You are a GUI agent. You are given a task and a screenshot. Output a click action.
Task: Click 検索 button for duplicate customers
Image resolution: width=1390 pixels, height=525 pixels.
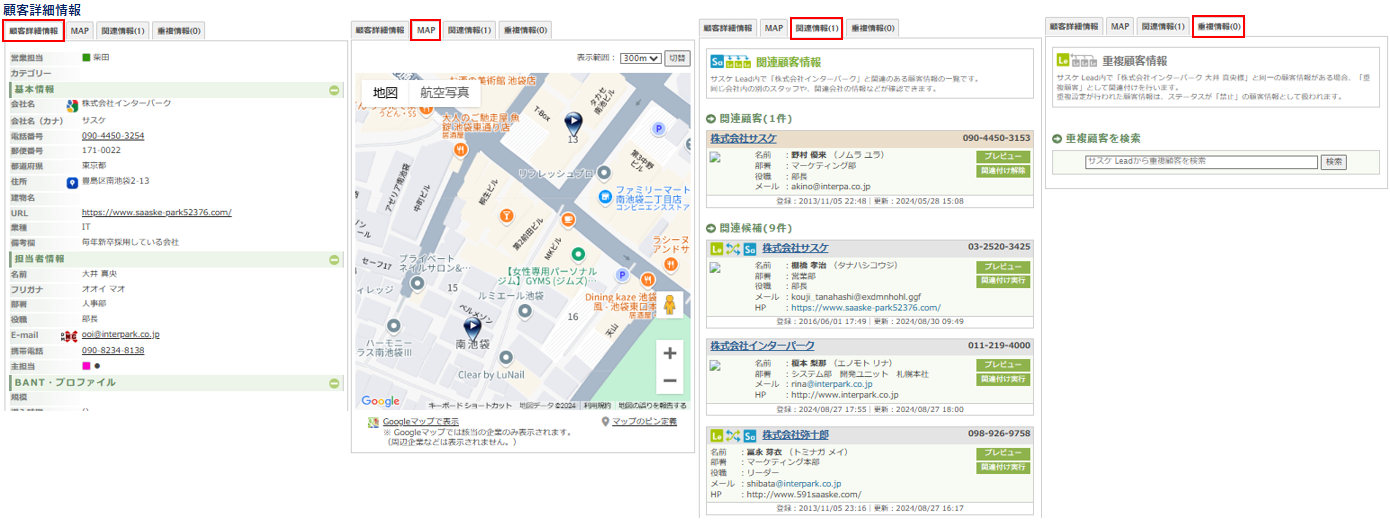click(x=1334, y=161)
